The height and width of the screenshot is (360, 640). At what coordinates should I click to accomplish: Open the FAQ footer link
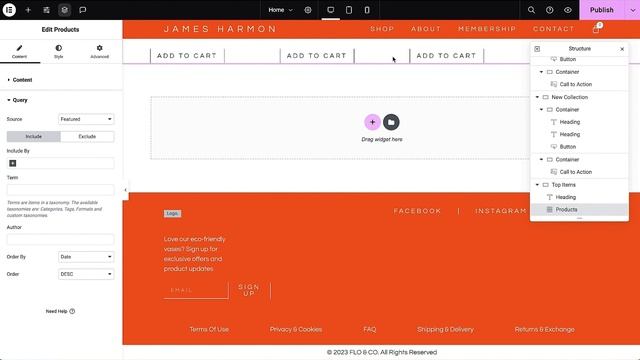click(370, 329)
